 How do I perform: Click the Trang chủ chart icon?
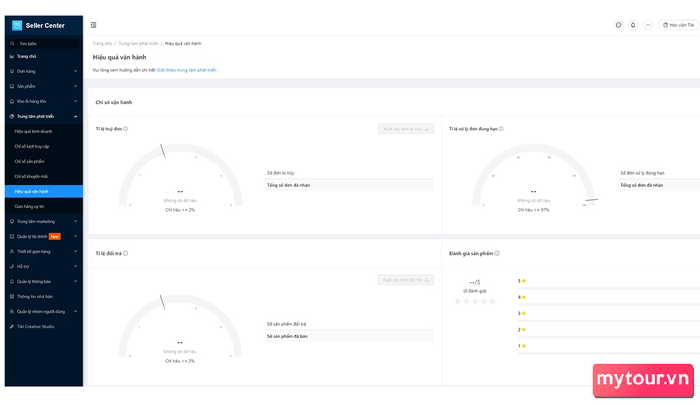pos(12,56)
